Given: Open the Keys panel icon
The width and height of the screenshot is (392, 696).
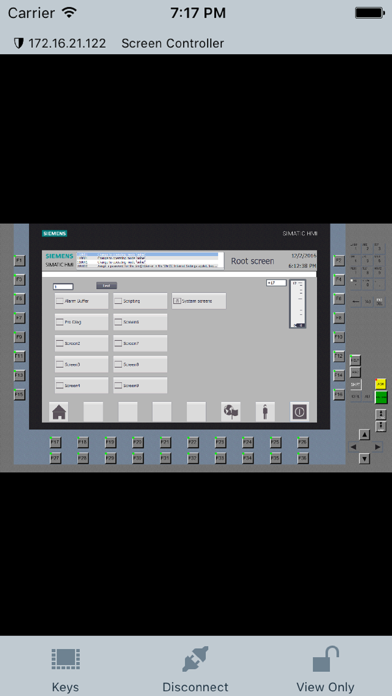Looking at the screenshot, I should (65, 659).
